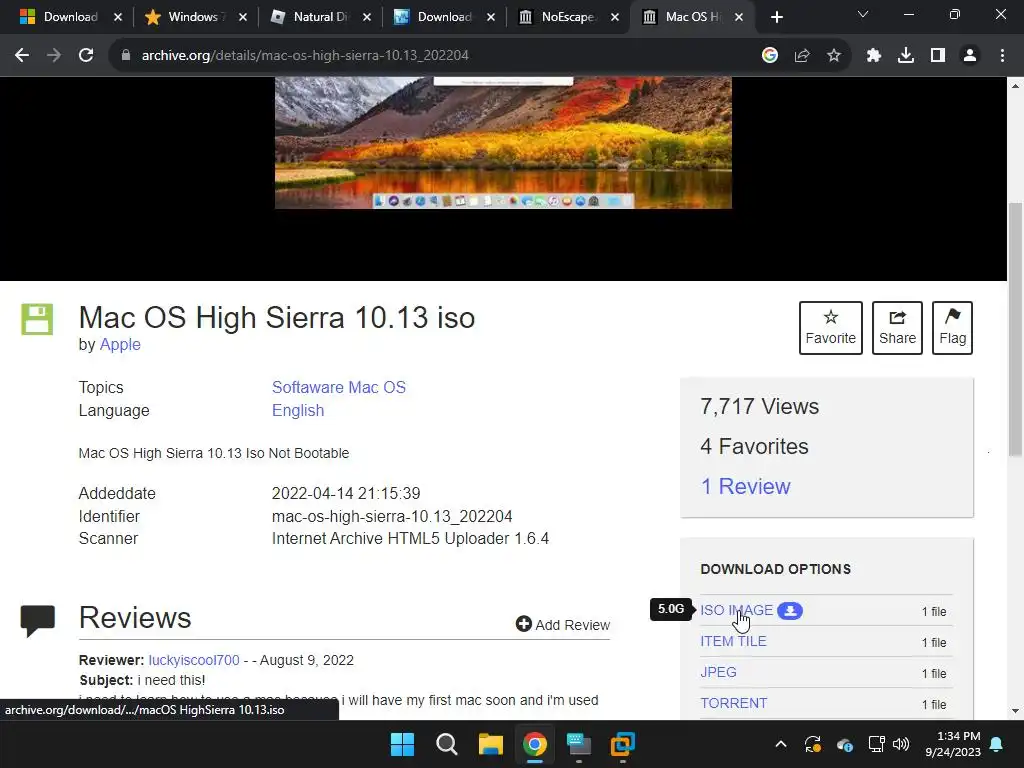This screenshot has height=768, width=1024.
Task: Download the ISO IMAGE file
Action: 736,610
